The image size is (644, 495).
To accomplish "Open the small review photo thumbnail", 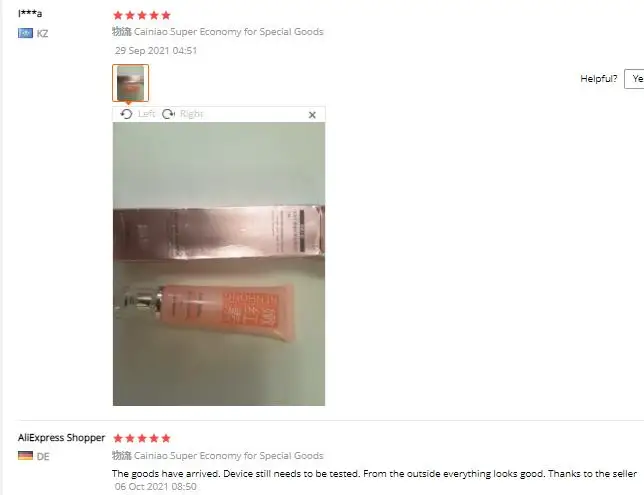I will click(131, 83).
